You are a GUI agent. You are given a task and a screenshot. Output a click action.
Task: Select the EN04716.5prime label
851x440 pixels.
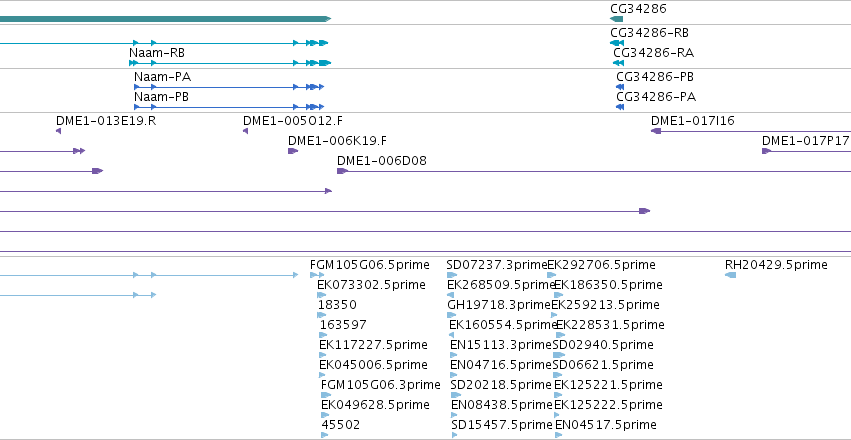point(501,365)
